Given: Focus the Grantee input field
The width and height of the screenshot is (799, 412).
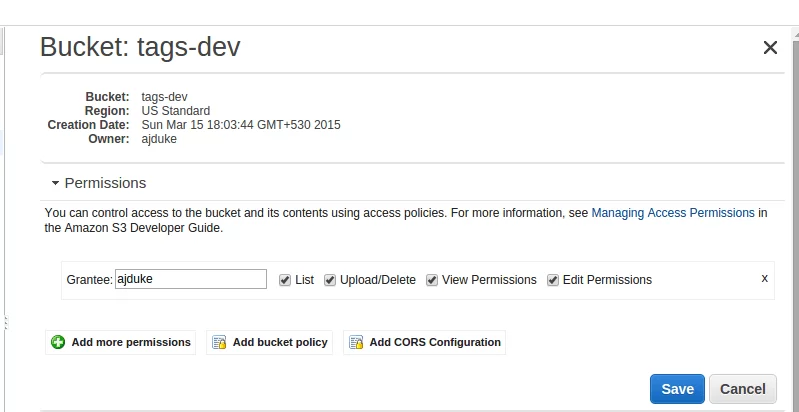Looking at the screenshot, I should 191,279.
